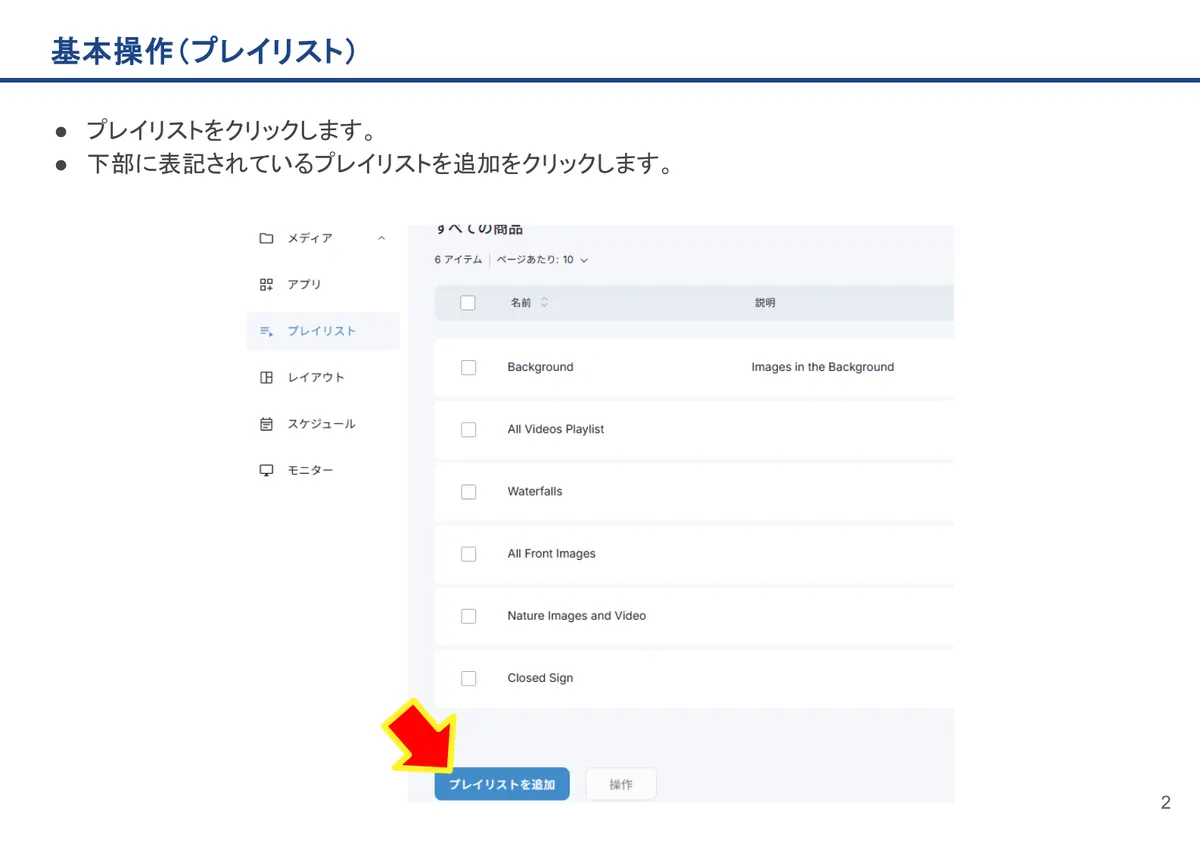Check Nature Images and Video checkbox

pos(468,616)
